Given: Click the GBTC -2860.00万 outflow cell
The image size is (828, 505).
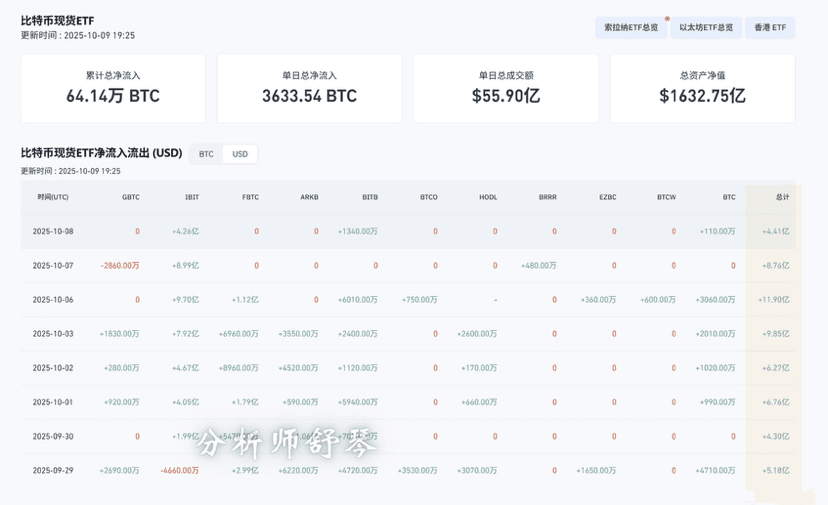Looking at the screenshot, I should pos(120,265).
